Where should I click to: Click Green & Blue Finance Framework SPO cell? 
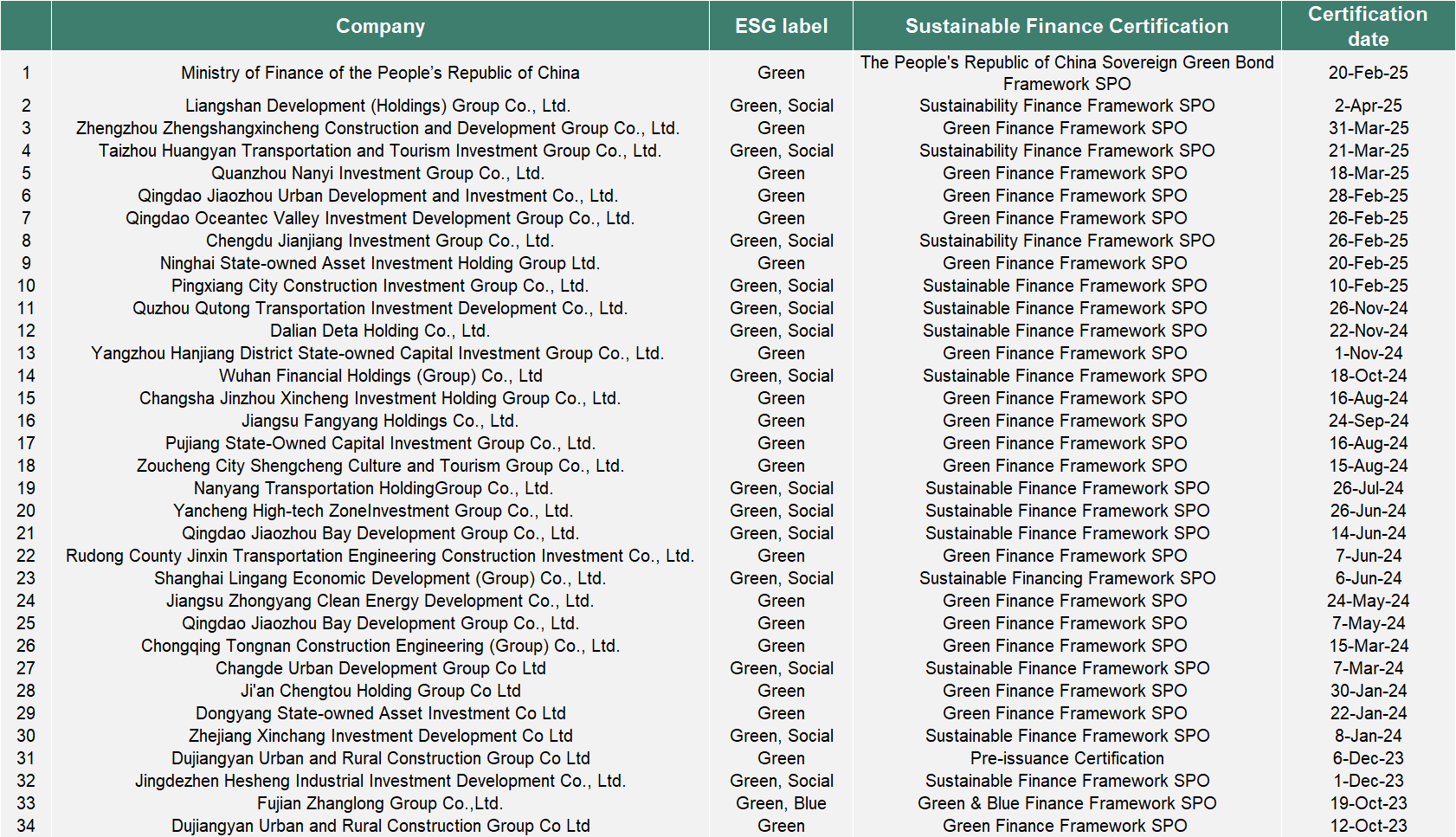(x=1066, y=803)
